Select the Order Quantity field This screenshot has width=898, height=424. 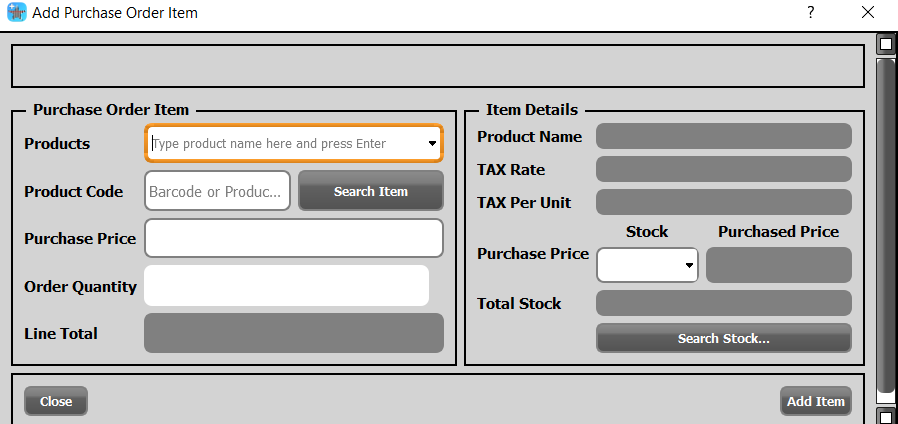(x=286, y=286)
